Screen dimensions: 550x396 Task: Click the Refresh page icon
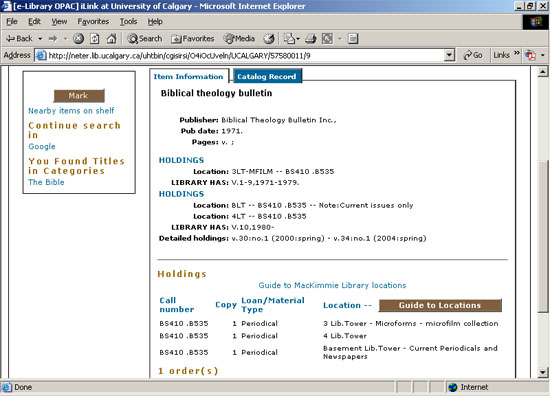point(95,39)
